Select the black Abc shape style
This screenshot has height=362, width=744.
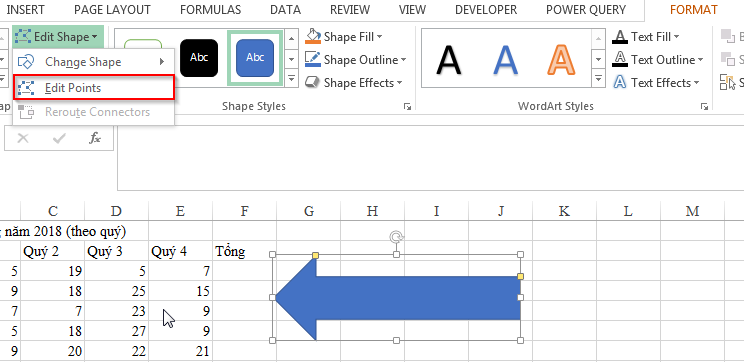pos(199,58)
